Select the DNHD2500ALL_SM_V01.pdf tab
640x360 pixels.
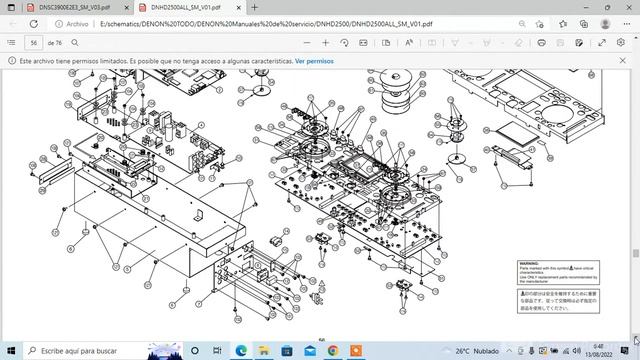coord(186,7)
